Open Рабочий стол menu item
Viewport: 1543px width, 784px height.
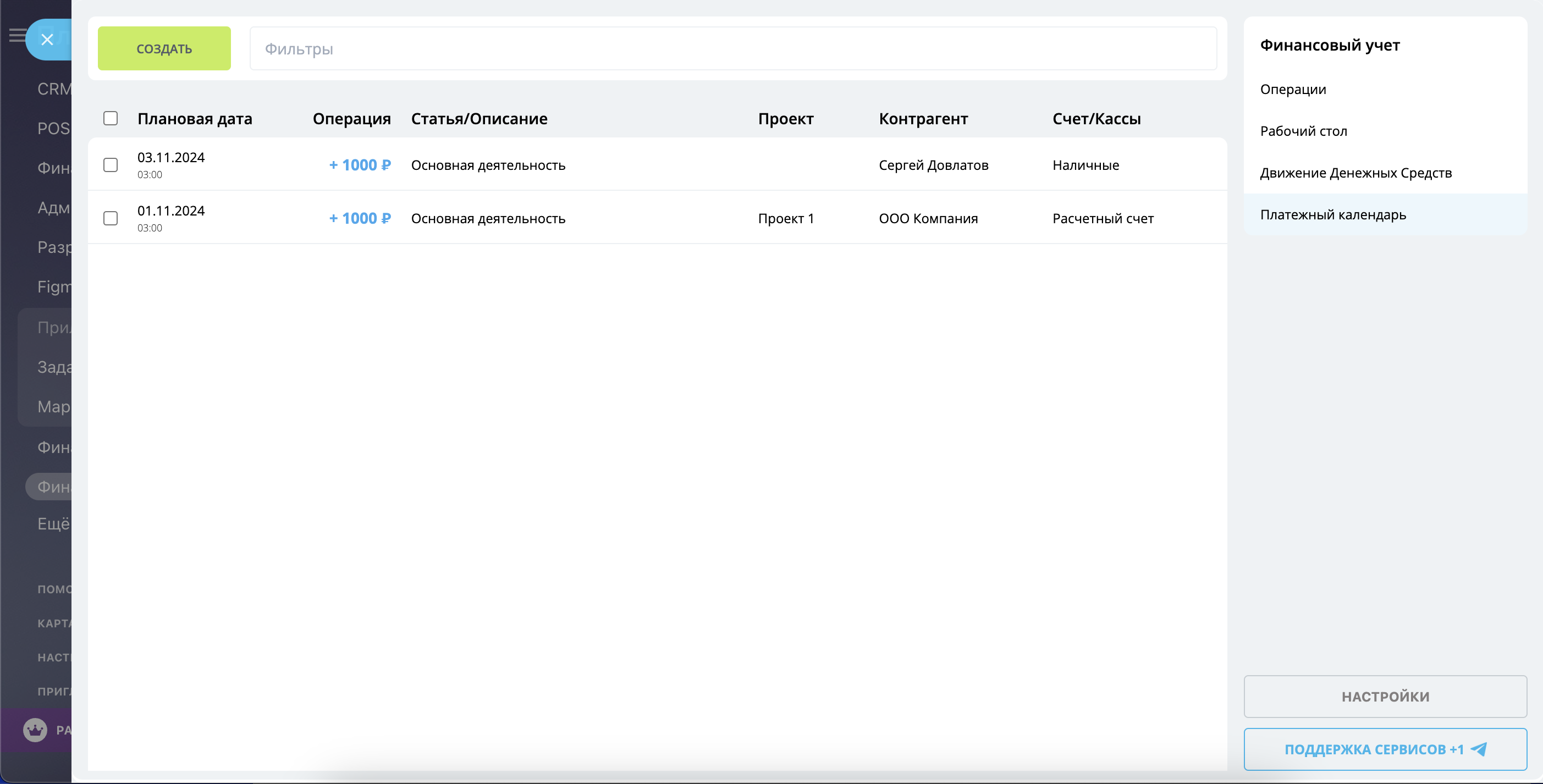[1303, 131]
